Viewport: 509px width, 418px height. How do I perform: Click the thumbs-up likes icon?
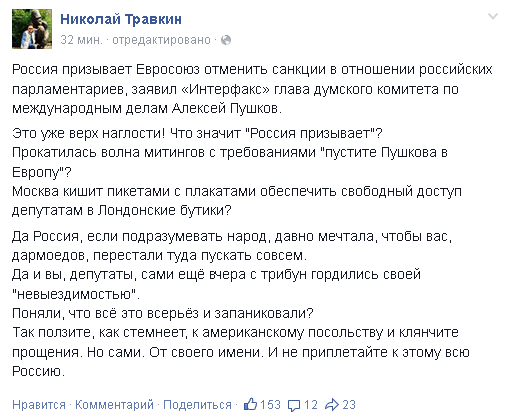[251, 404]
